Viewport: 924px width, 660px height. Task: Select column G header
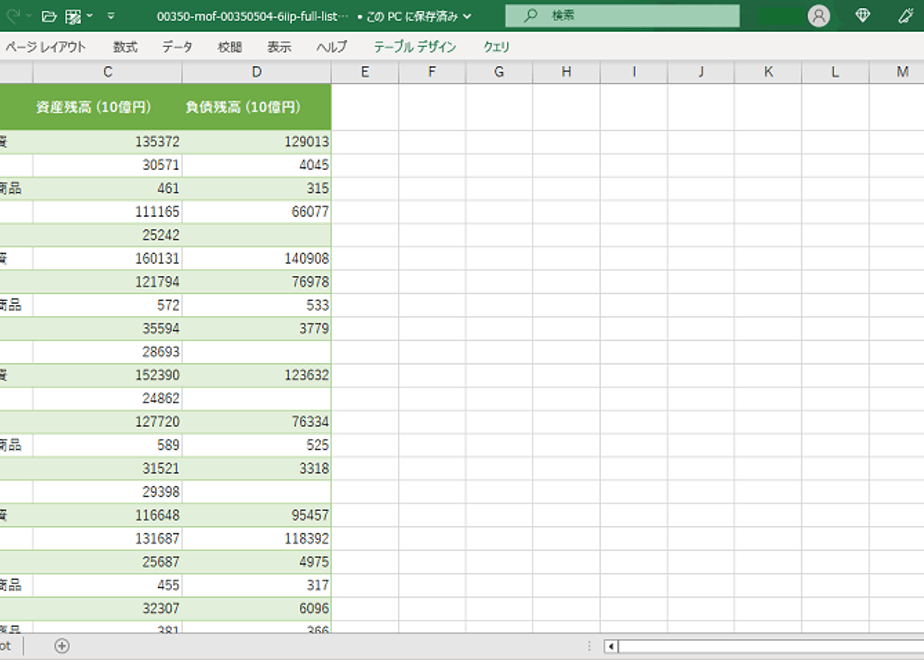pyautogui.click(x=499, y=72)
